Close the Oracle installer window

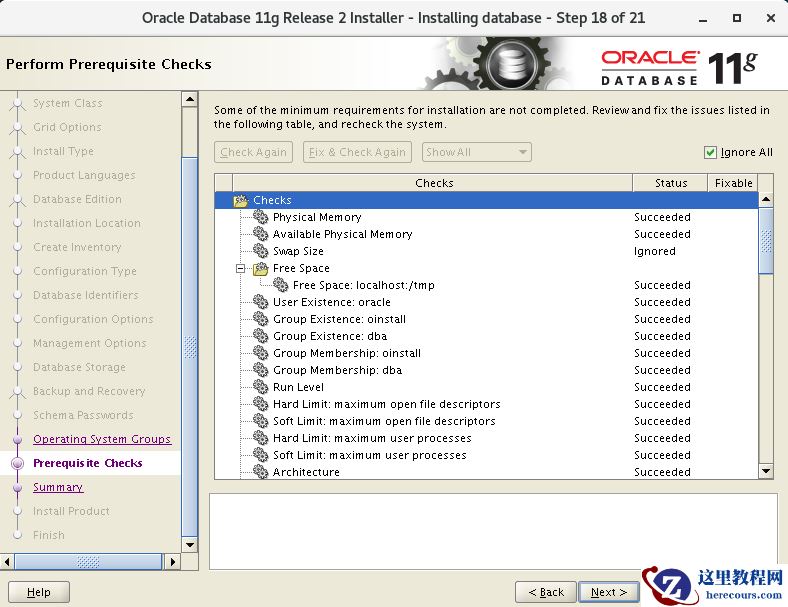[x=770, y=18]
